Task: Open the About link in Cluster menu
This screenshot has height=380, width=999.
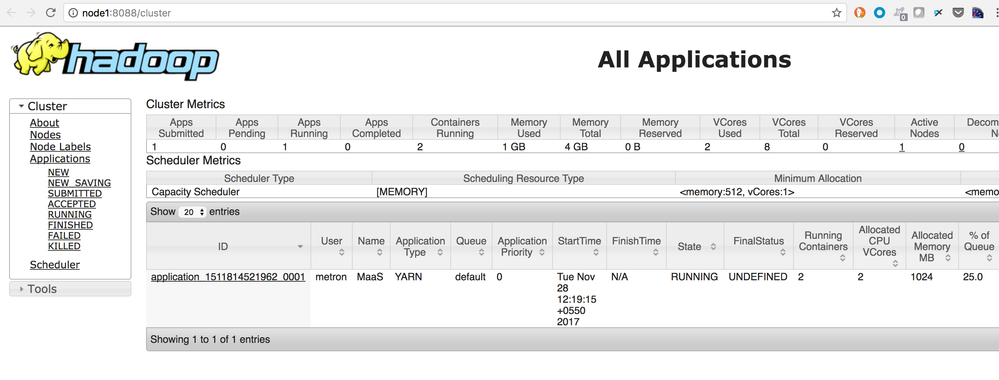Action: click(45, 123)
